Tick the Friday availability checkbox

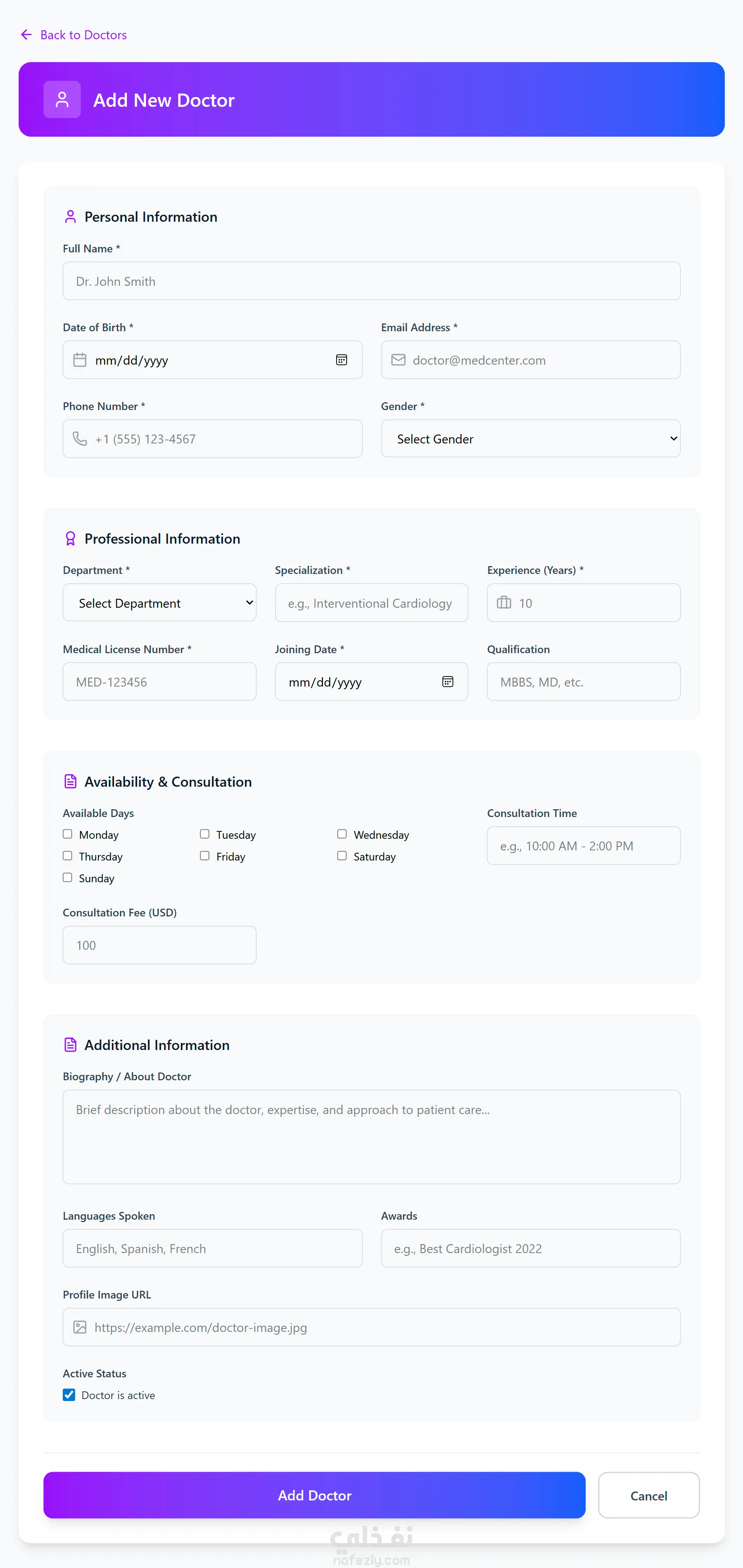(x=205, y=856)
